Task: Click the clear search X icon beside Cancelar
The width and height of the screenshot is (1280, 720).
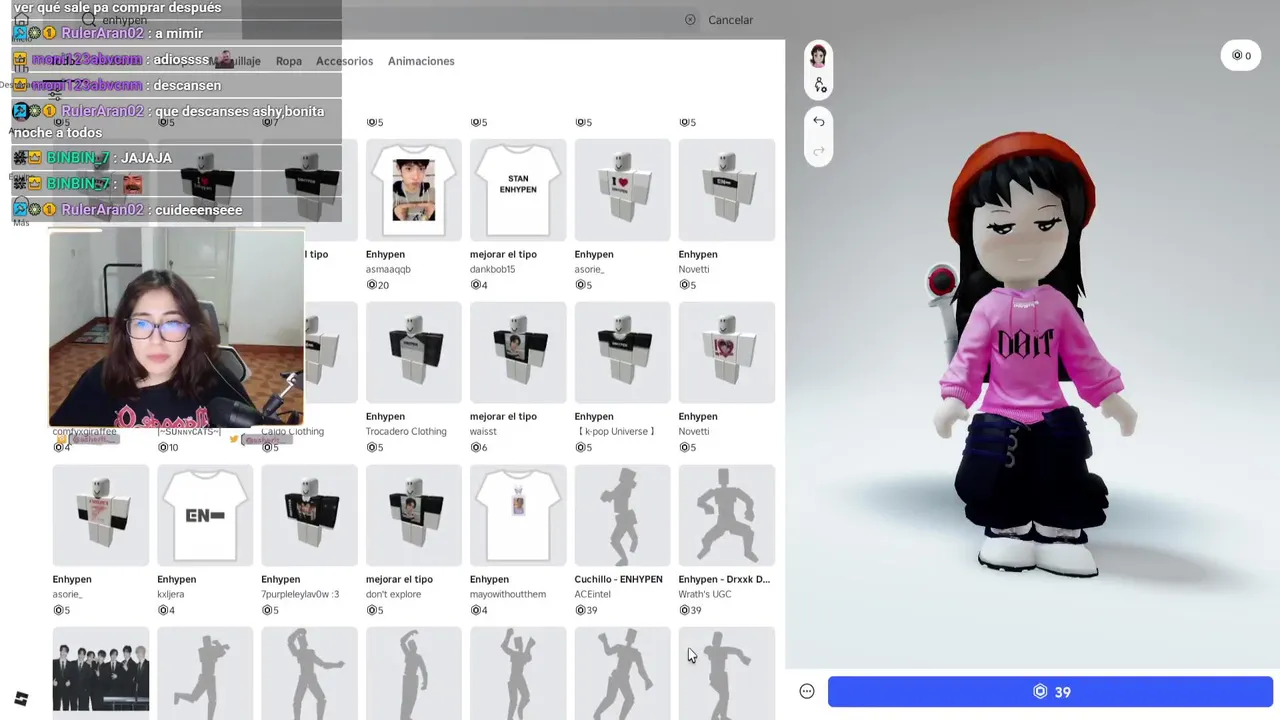Action: [690, 20]
